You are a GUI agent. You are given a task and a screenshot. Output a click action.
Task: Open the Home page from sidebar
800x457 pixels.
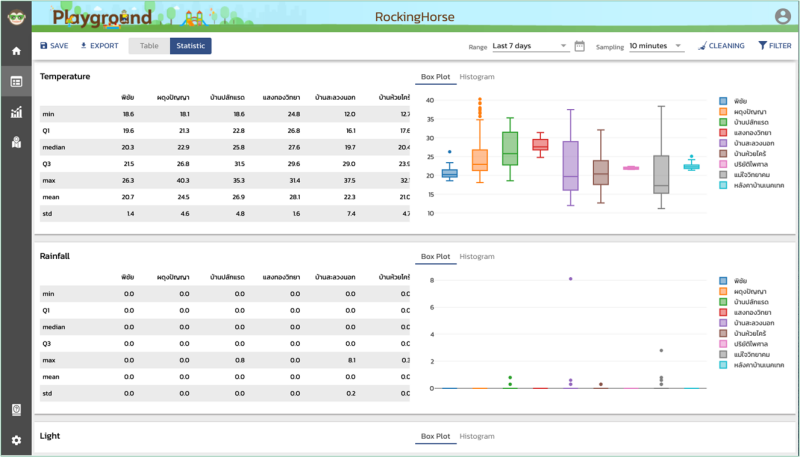tap(16, 51)
